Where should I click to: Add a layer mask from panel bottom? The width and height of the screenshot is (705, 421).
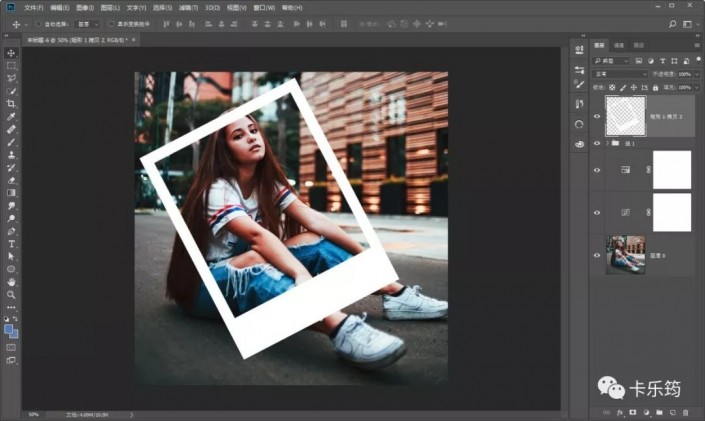point(633,412)
